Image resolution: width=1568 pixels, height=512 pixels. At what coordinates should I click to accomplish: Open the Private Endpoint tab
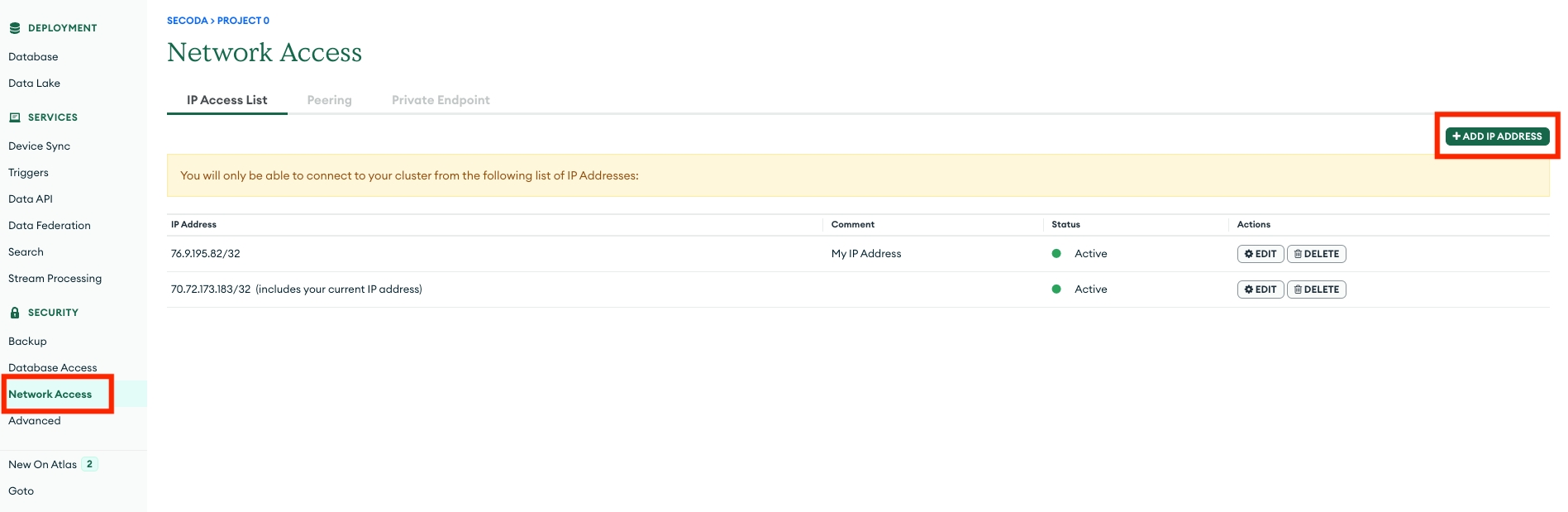pos(441,100)
